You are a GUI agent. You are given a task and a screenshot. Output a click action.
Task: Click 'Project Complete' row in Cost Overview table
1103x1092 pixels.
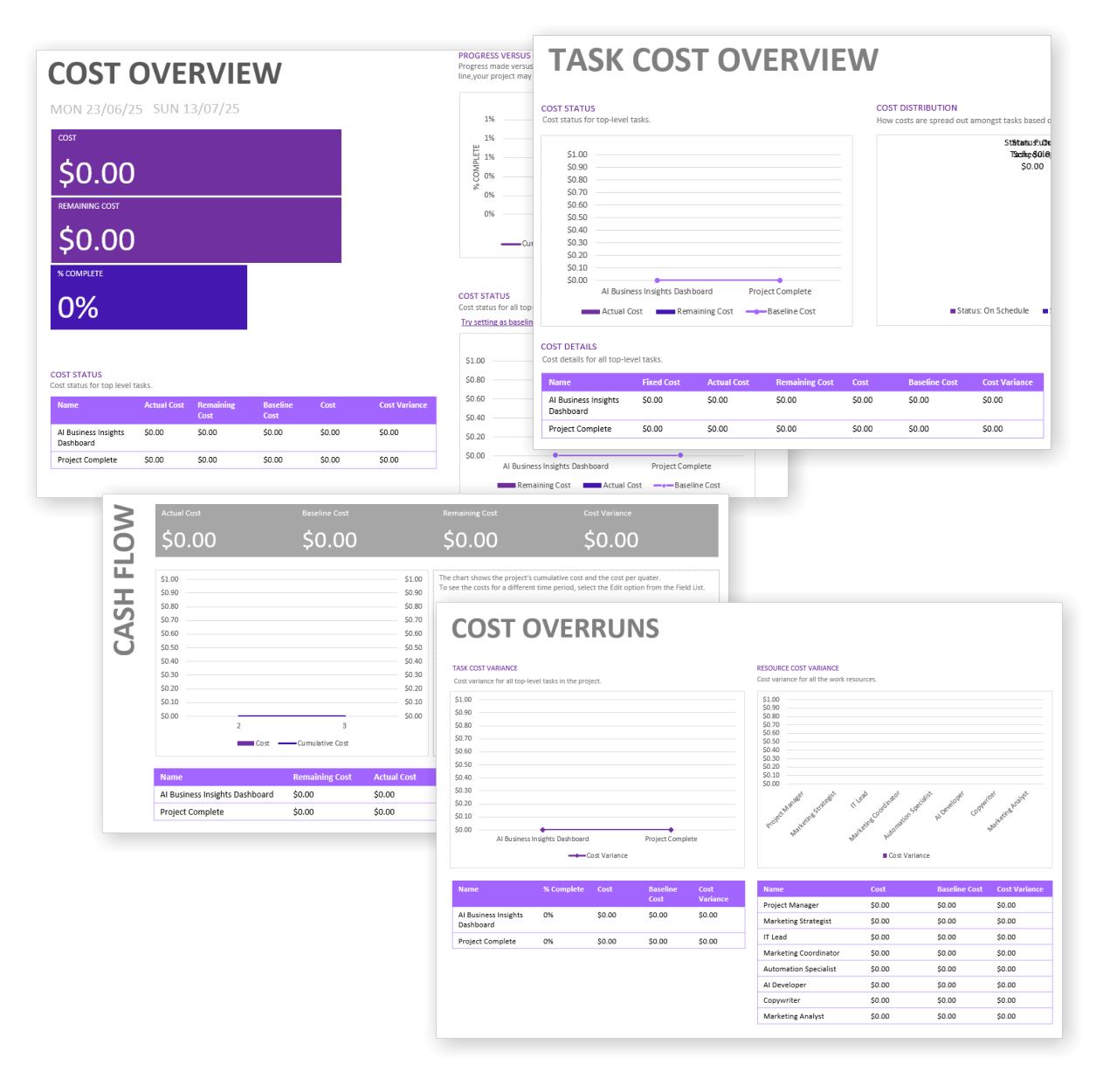pyautogui.click(x=243, y=460)
